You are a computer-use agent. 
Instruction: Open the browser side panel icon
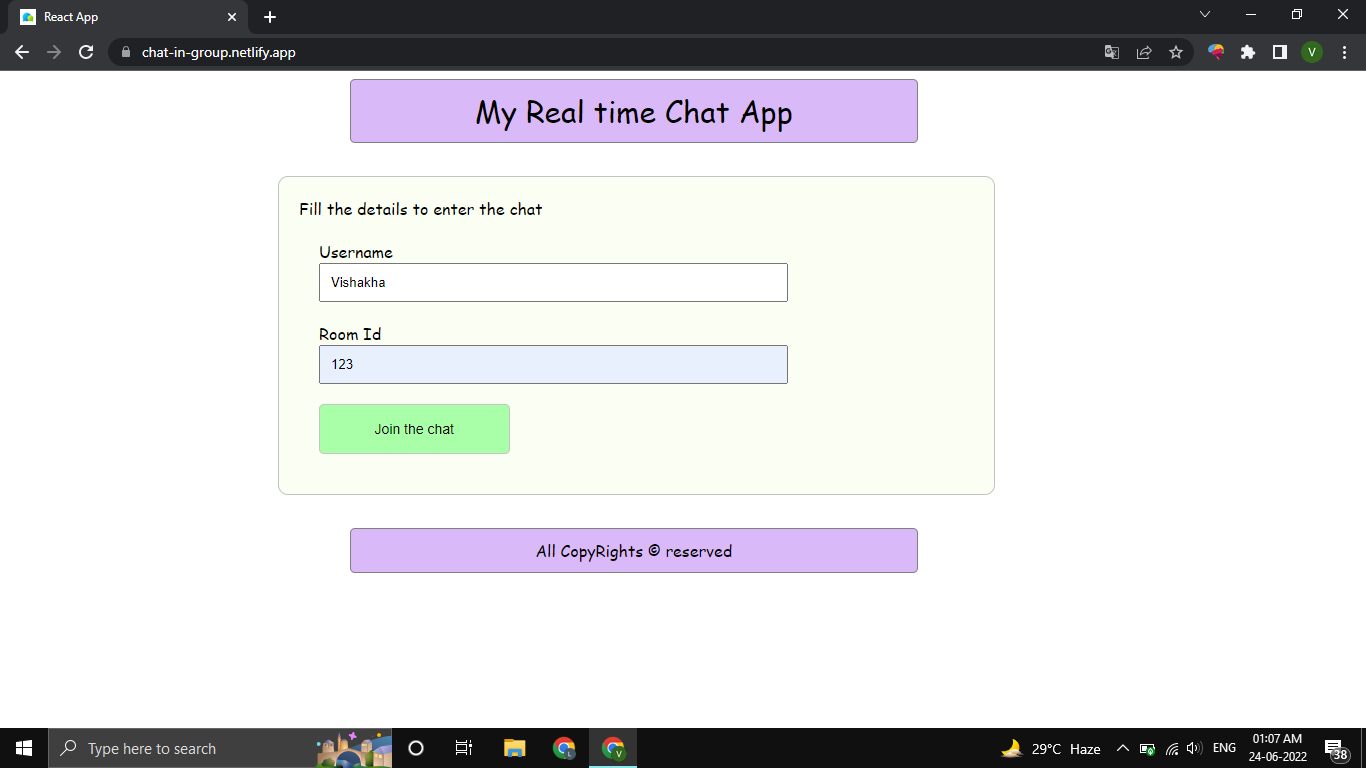coord(1280,52)
